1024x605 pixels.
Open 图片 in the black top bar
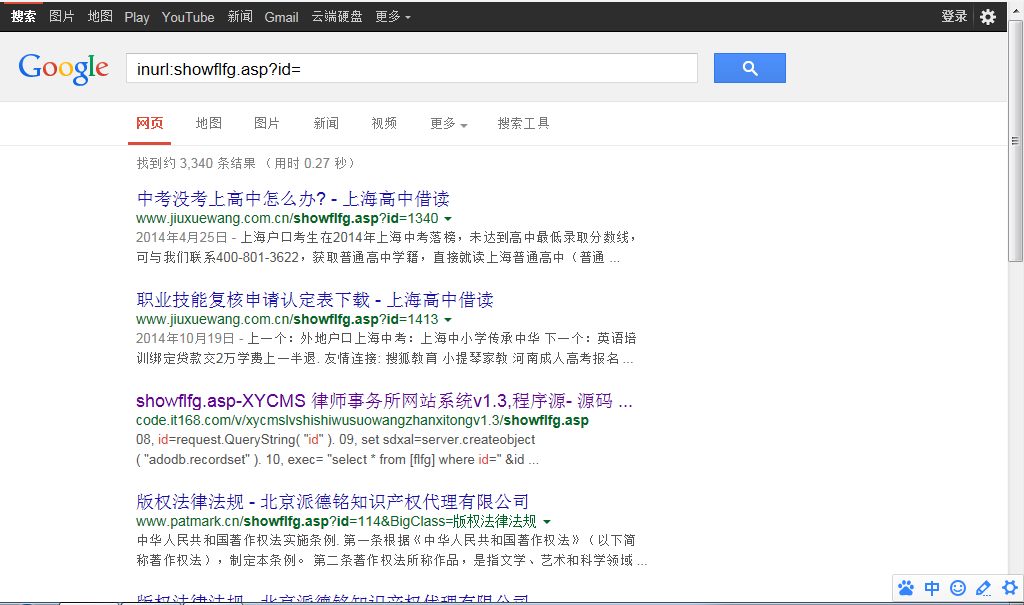pyautogui.click(x=62, y=17)
